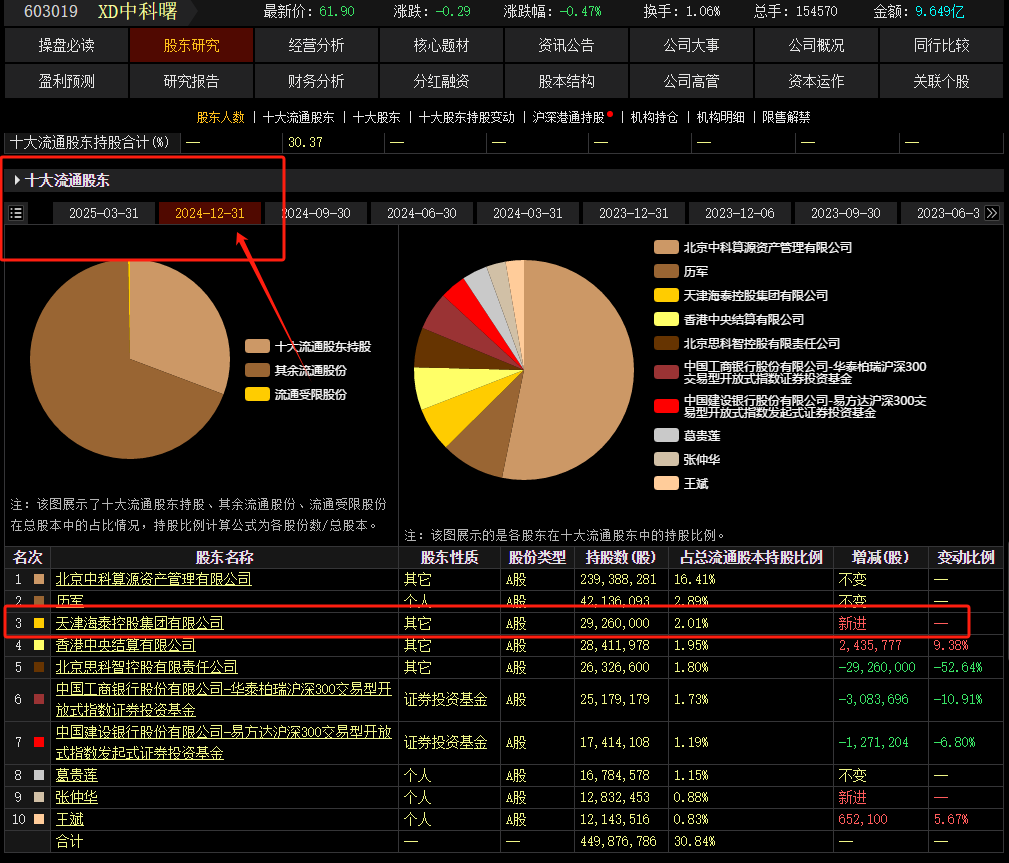Open shareholder 北京中科算源资产管理有限公司 link
This screenshot has width=1009, height=863.
coord(153,579)
